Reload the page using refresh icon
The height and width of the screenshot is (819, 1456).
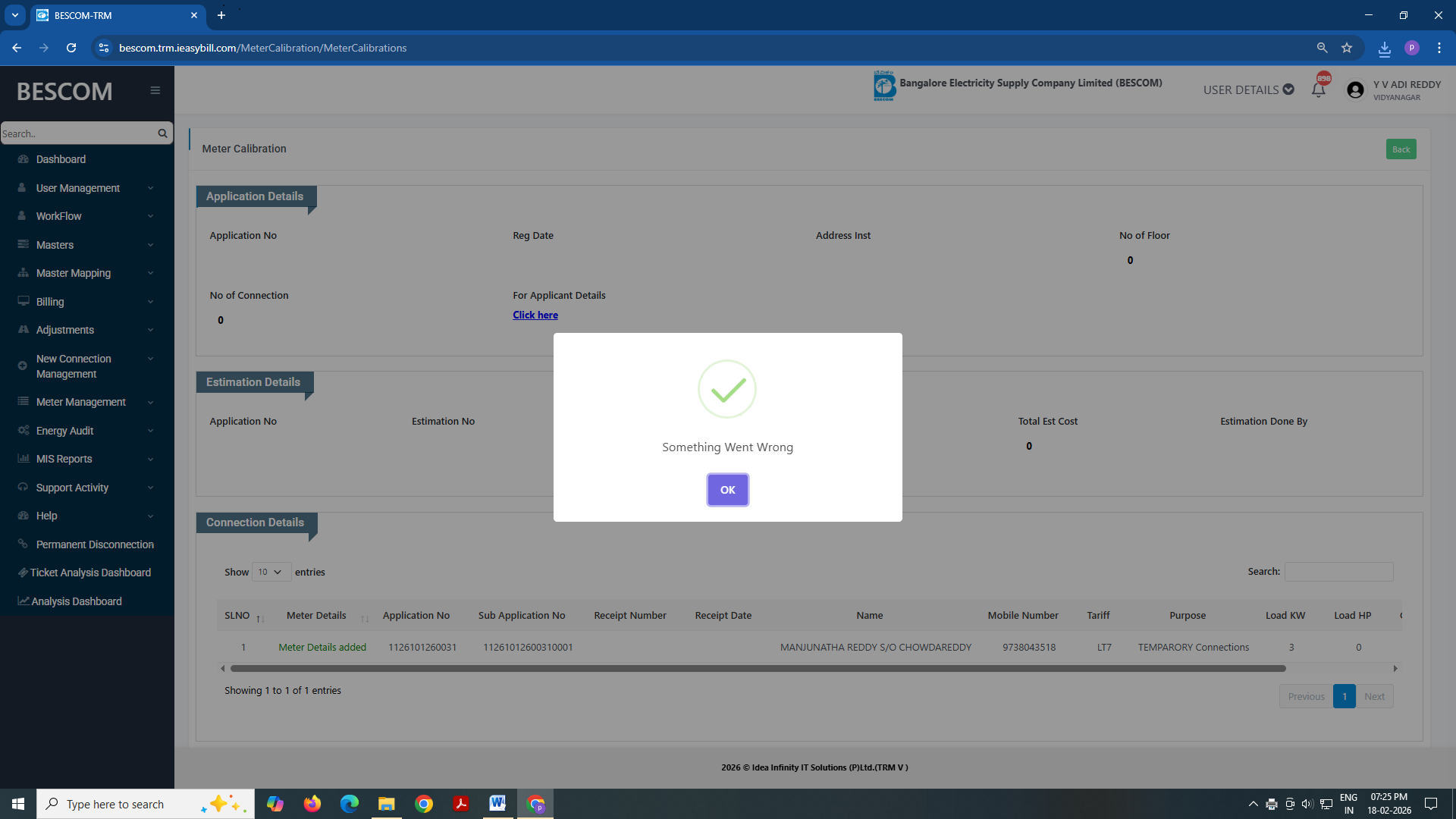(71, 48)
